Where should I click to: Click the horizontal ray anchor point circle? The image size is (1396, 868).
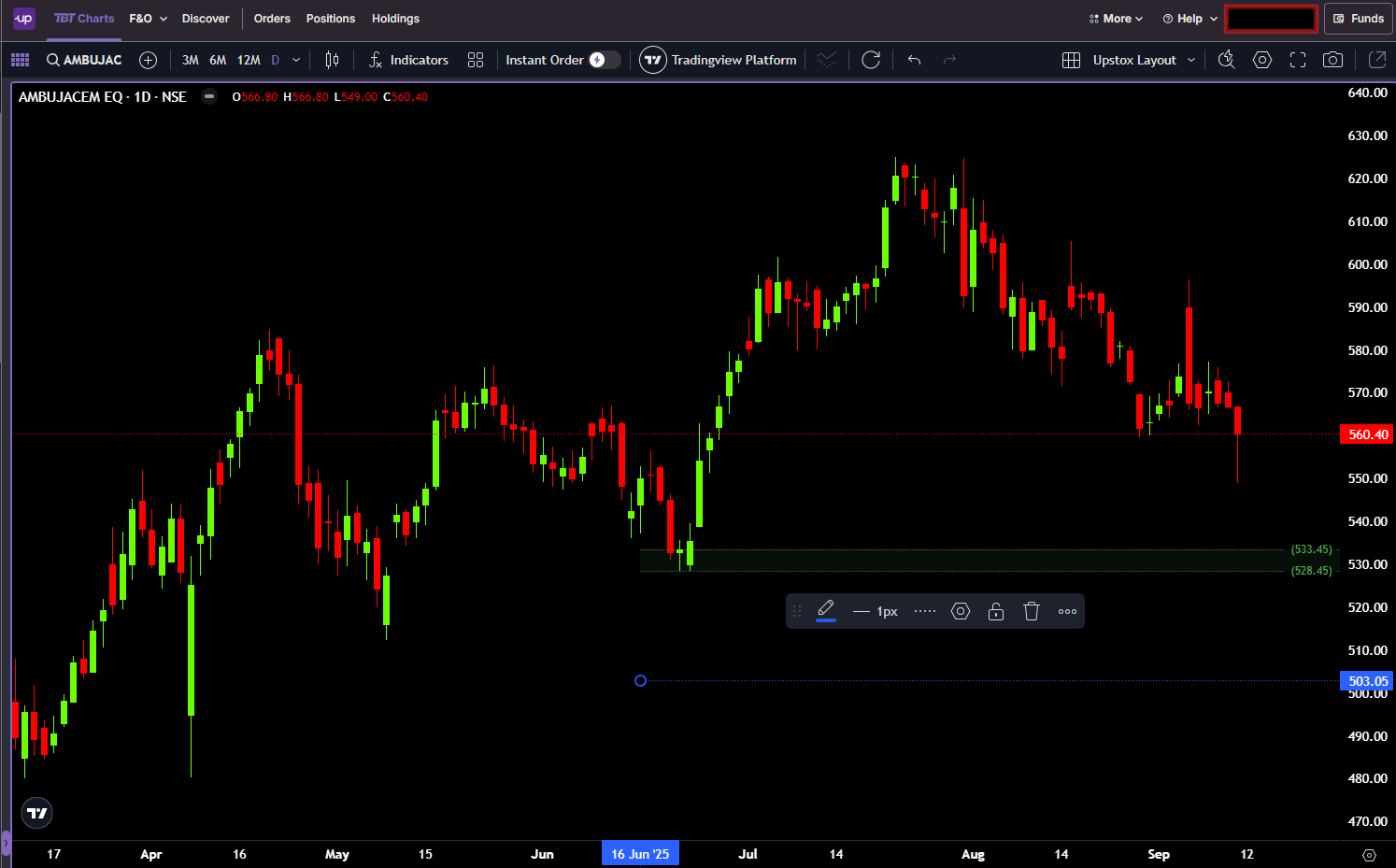pos(640,680)
